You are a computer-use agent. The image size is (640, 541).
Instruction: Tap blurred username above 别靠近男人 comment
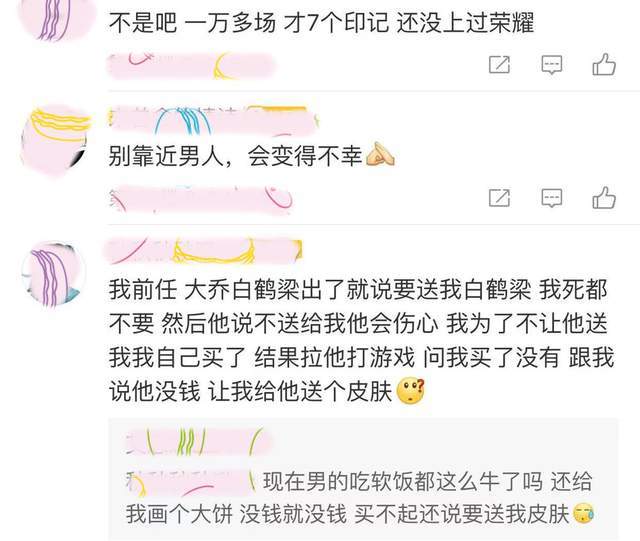(212, 120)
